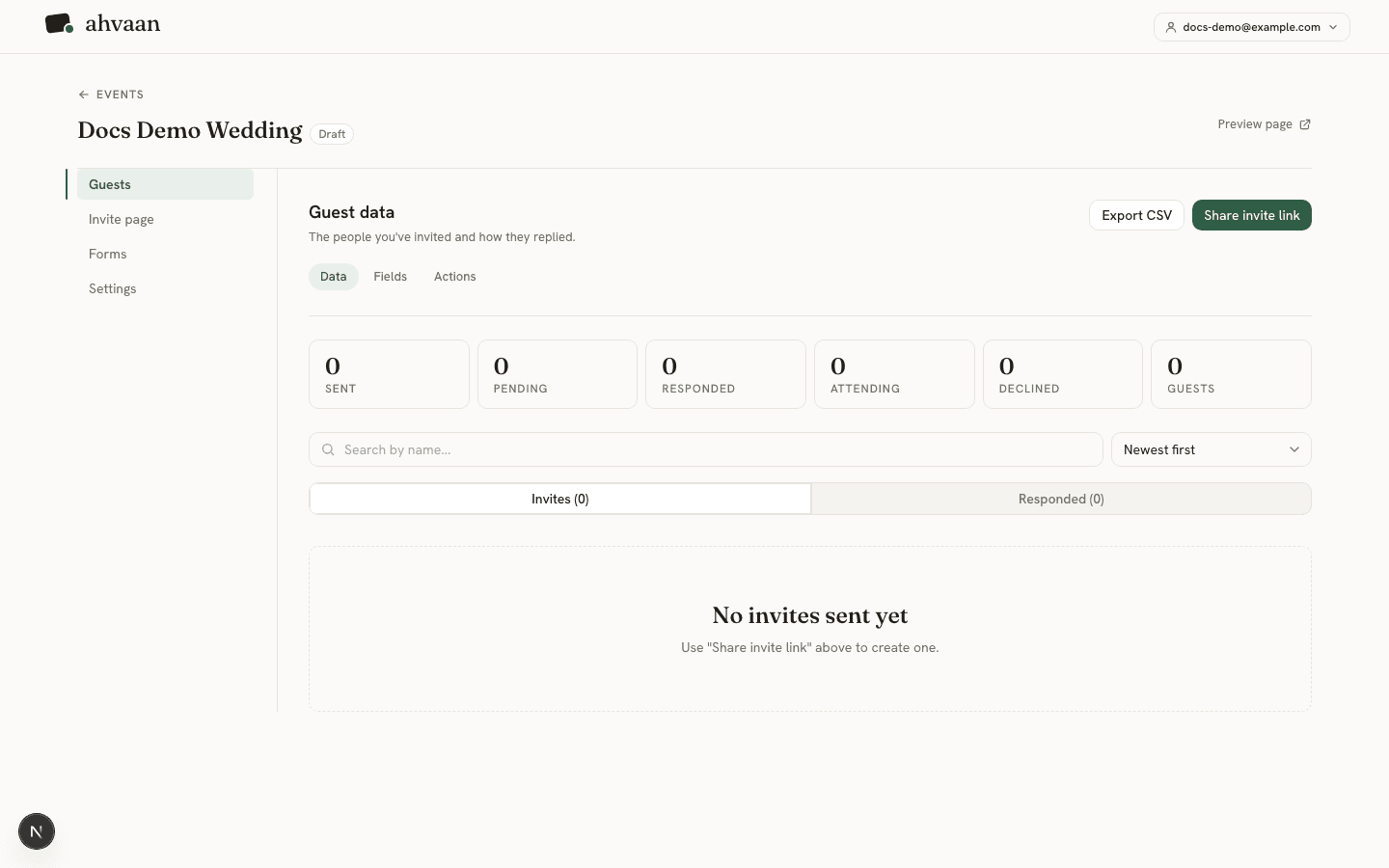Open Settings in the sidebar
Image resolution: width=1389 pixels, height=868 pixels.
[x=165, y=288]
